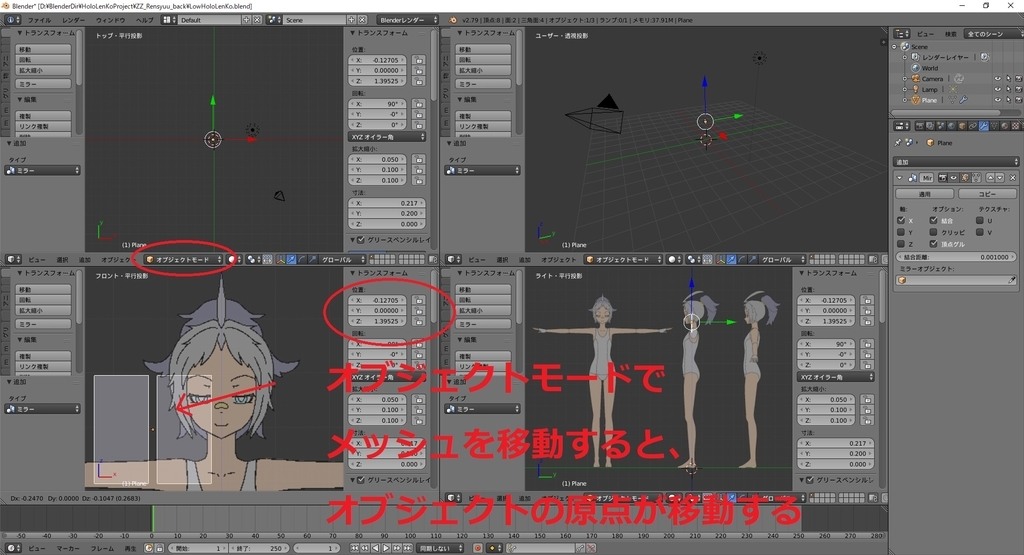The image size is (1024, 555).
Task: Enable the クリッピング clipping checkbox
Action: click(x=933, y=232)
